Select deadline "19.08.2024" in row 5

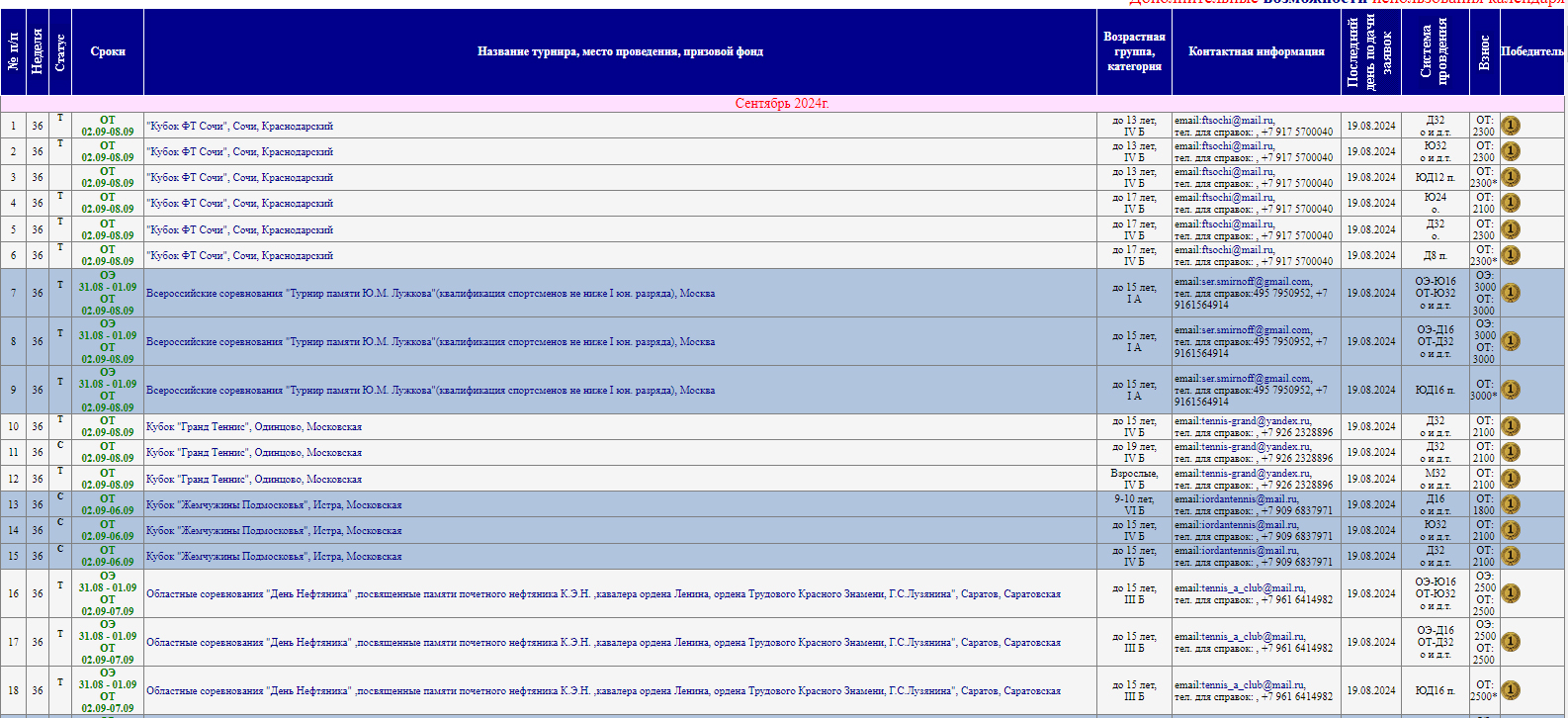(1371, 229)
